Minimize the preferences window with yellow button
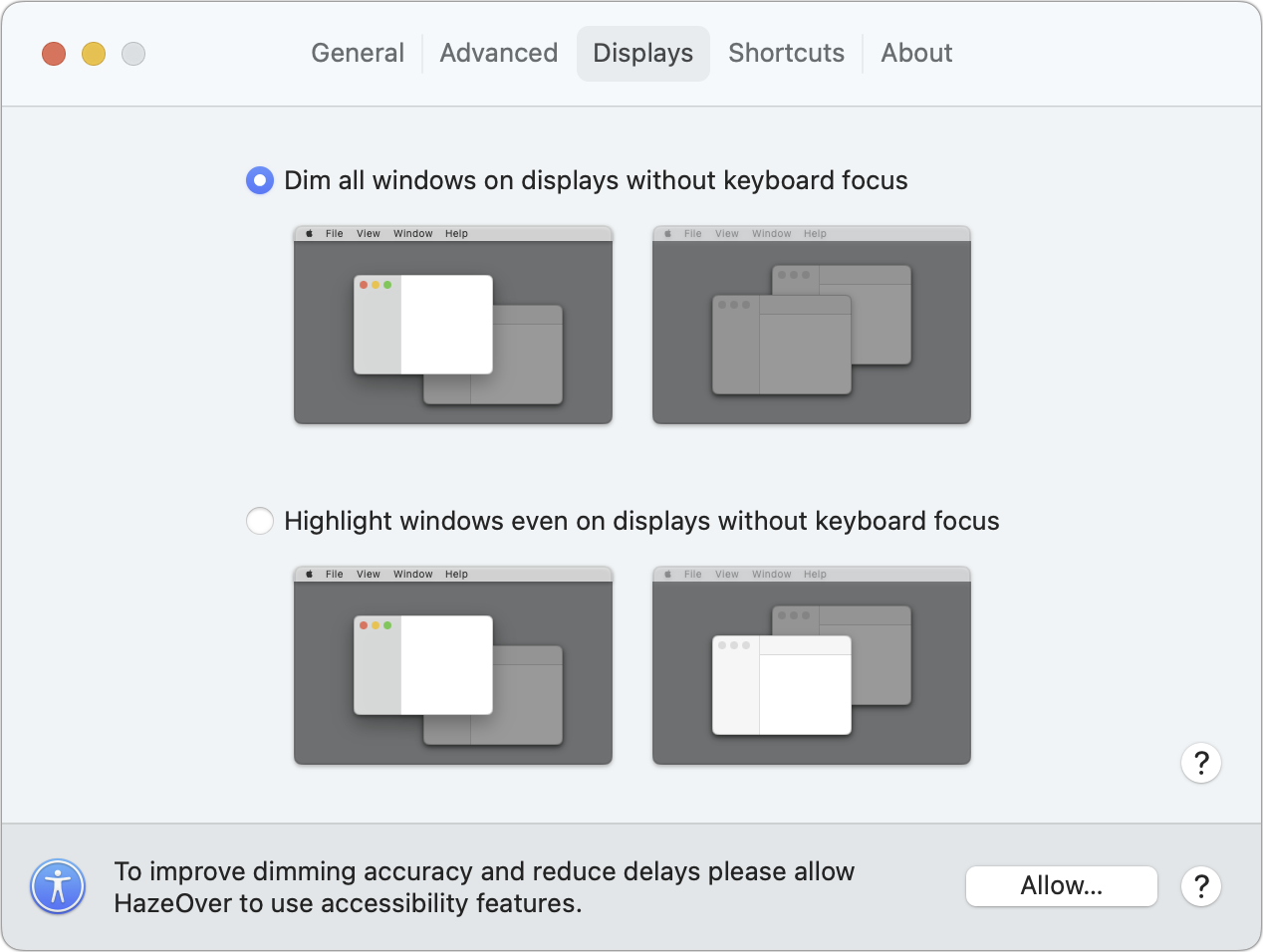Image resolution: width=1263 pixels, height=952 pixels. (x=94, y=54)
